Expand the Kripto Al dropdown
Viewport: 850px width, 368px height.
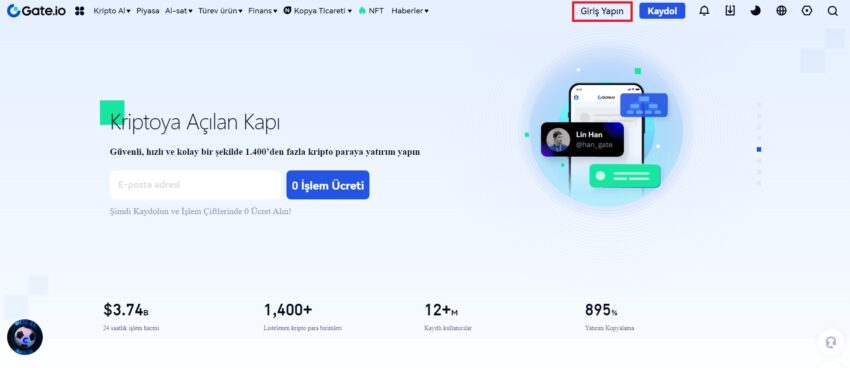click(112, 11)
